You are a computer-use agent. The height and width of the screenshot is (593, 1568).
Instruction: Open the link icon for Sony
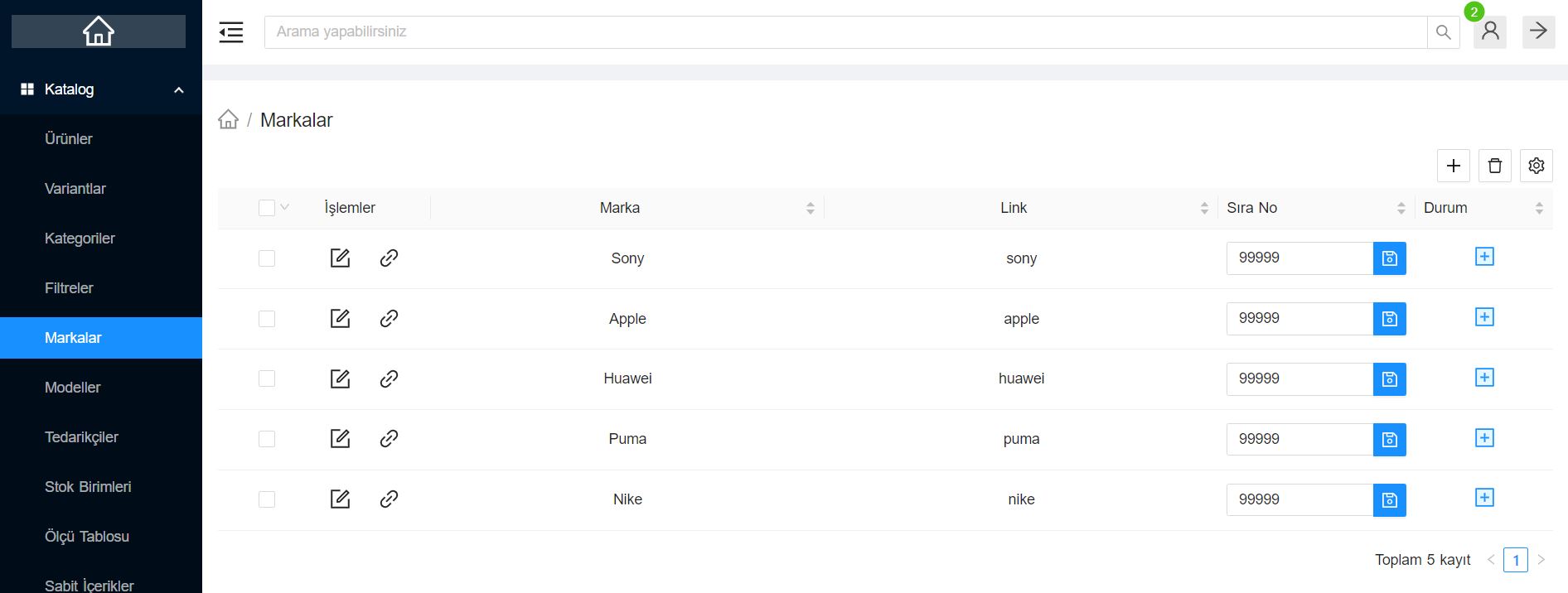point(389,258)
